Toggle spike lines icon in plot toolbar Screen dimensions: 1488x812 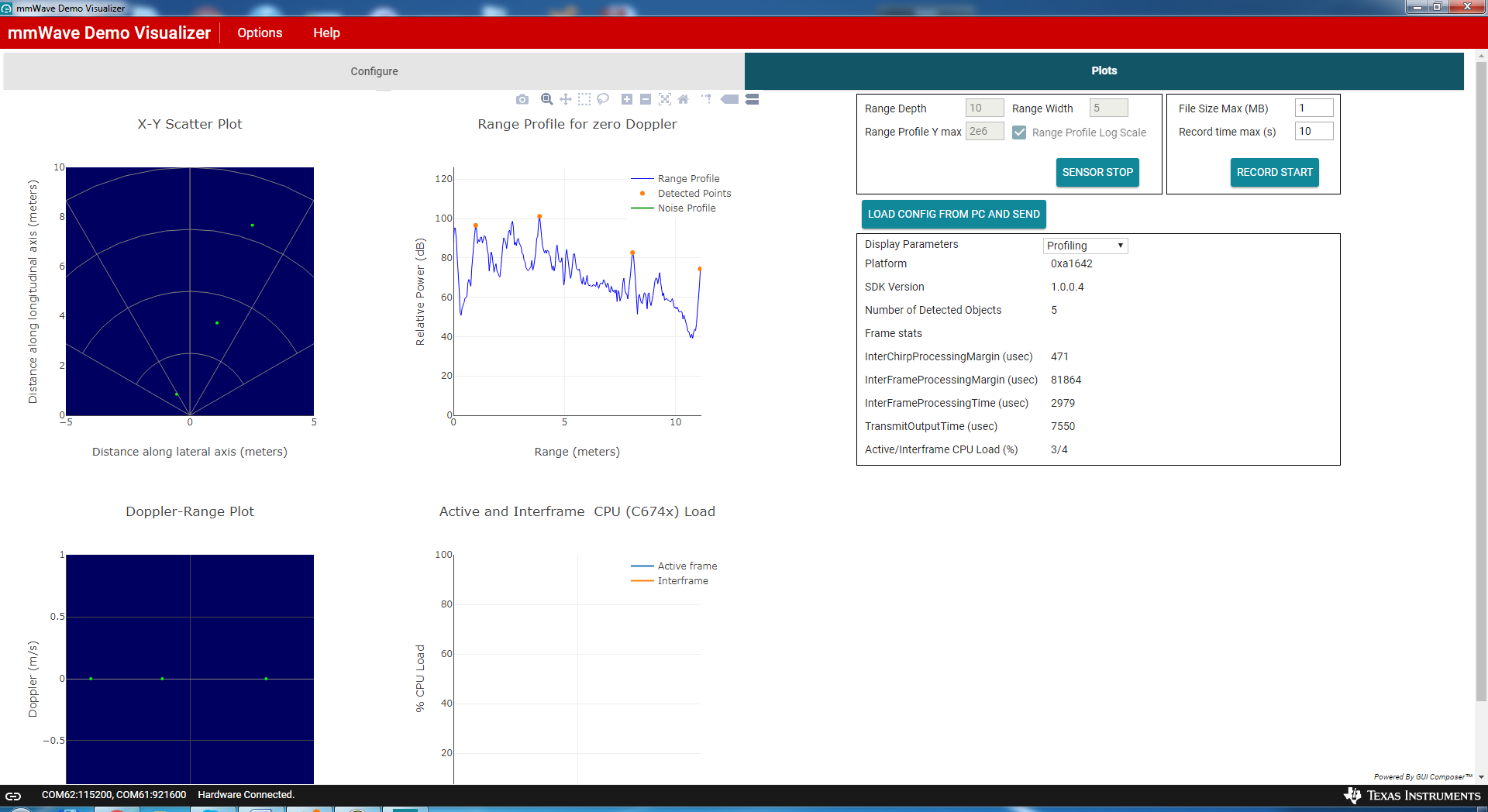(707, 99)
